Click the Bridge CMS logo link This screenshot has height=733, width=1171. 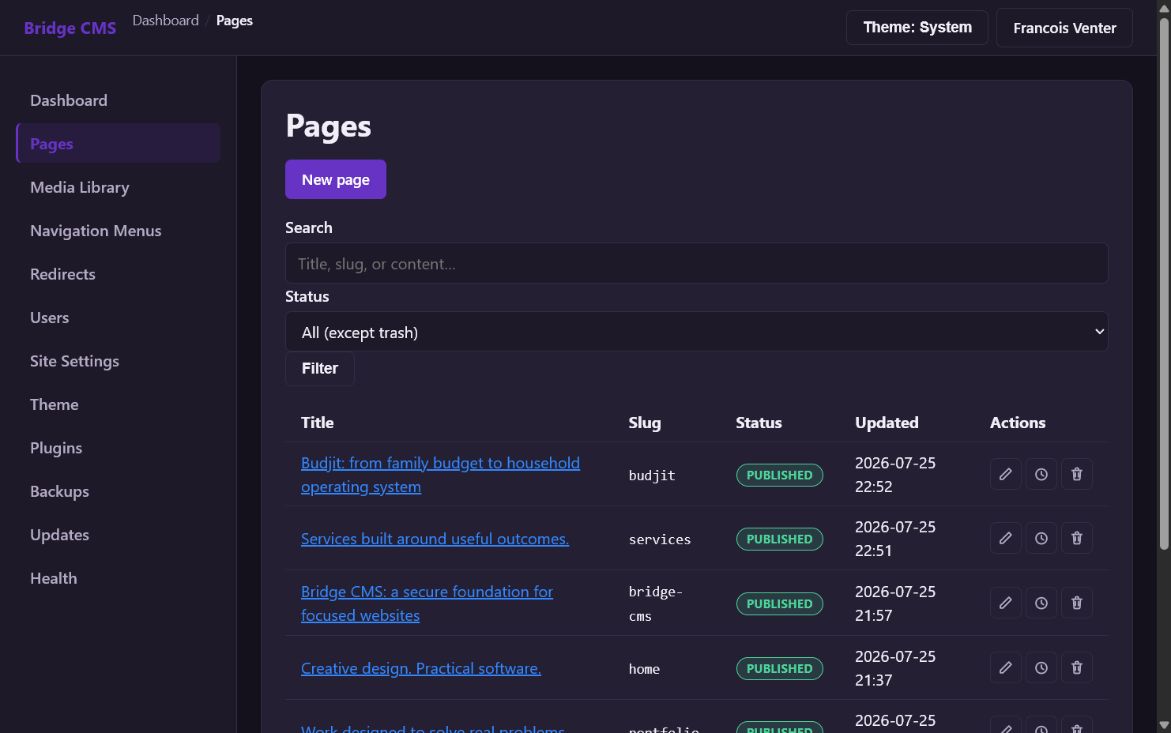coord(69,28)
